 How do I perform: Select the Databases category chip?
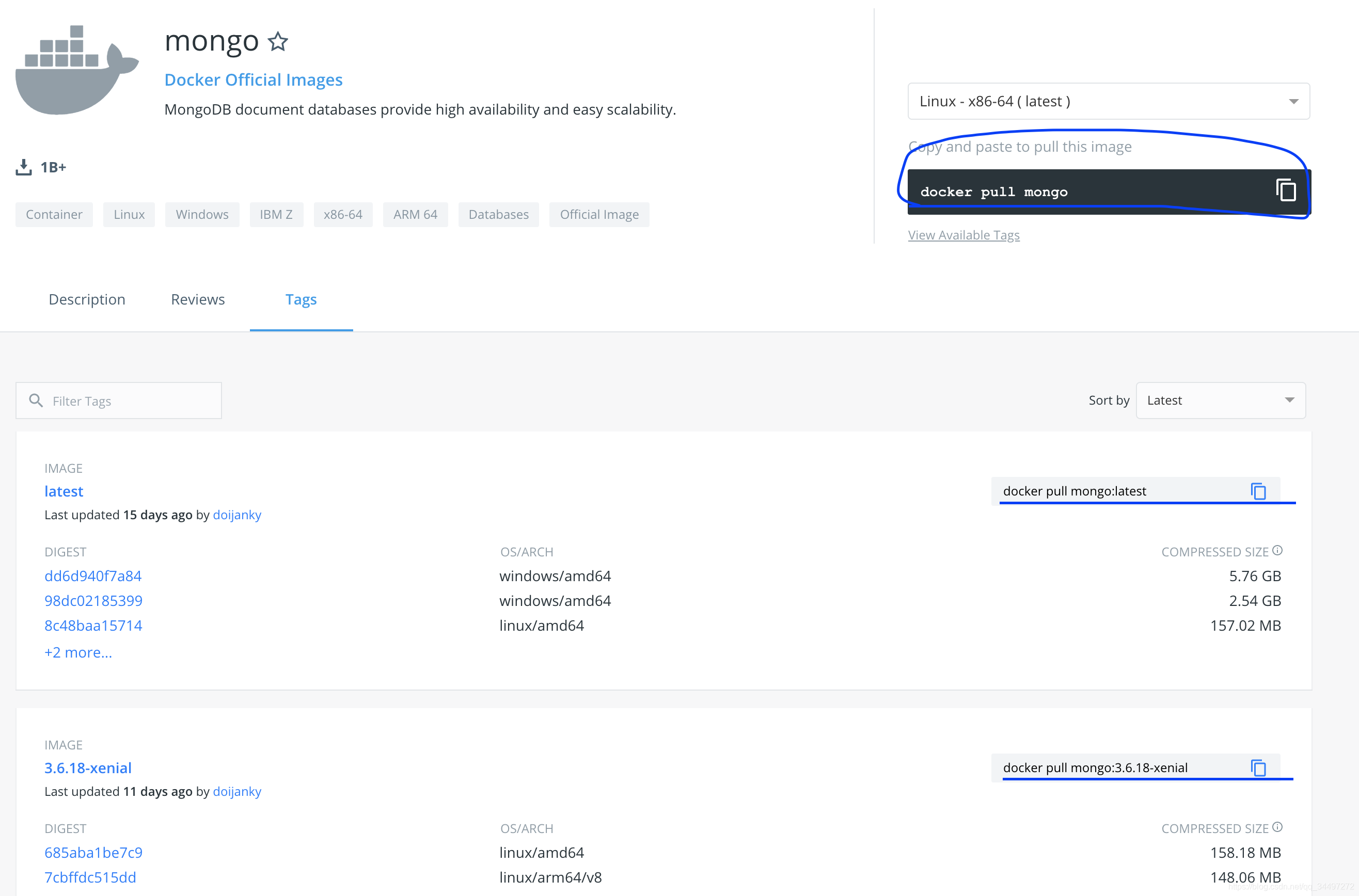[x=498, y=214]
